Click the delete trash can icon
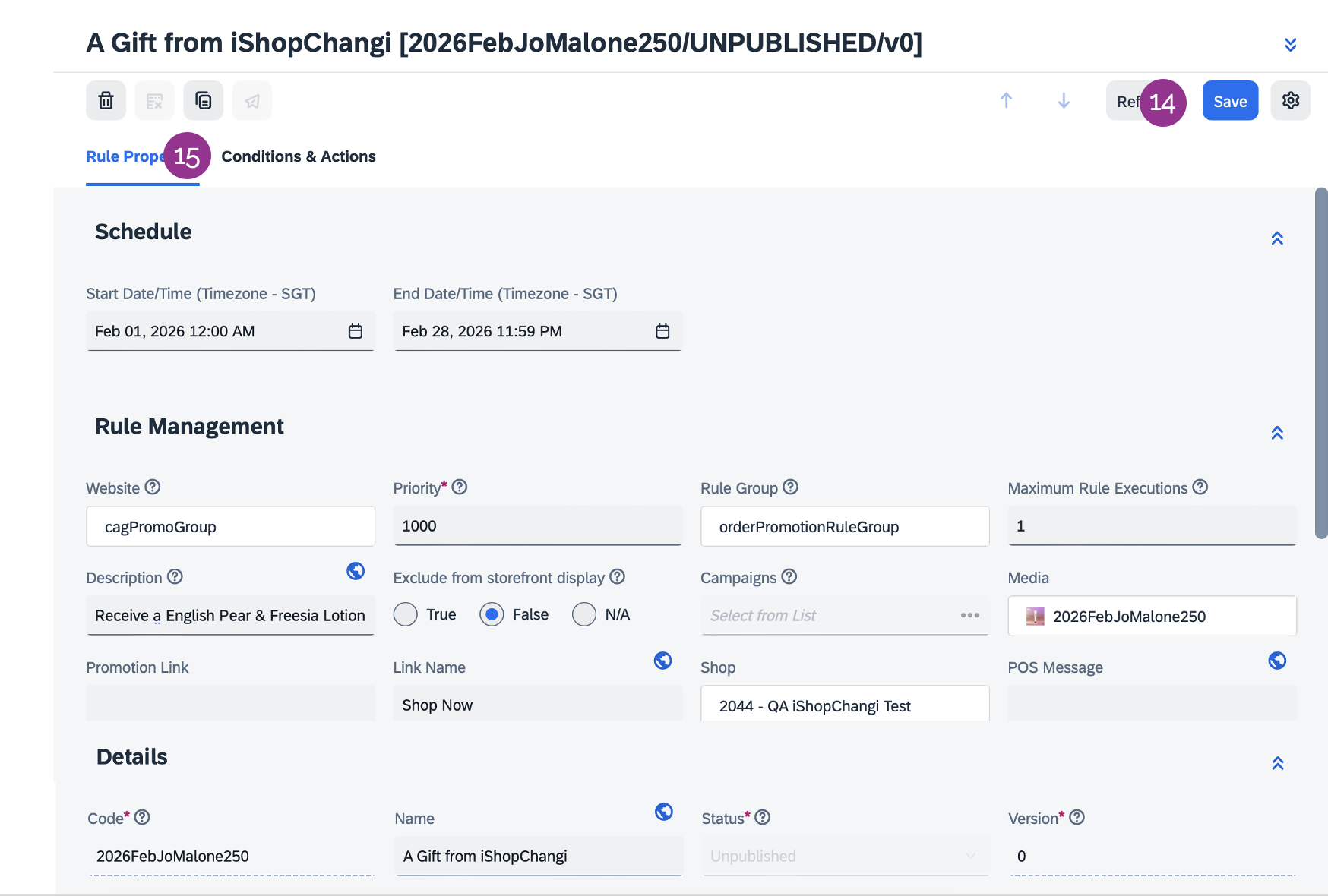The height and width of the screenshot is (896, 1328). click(106, 100)
